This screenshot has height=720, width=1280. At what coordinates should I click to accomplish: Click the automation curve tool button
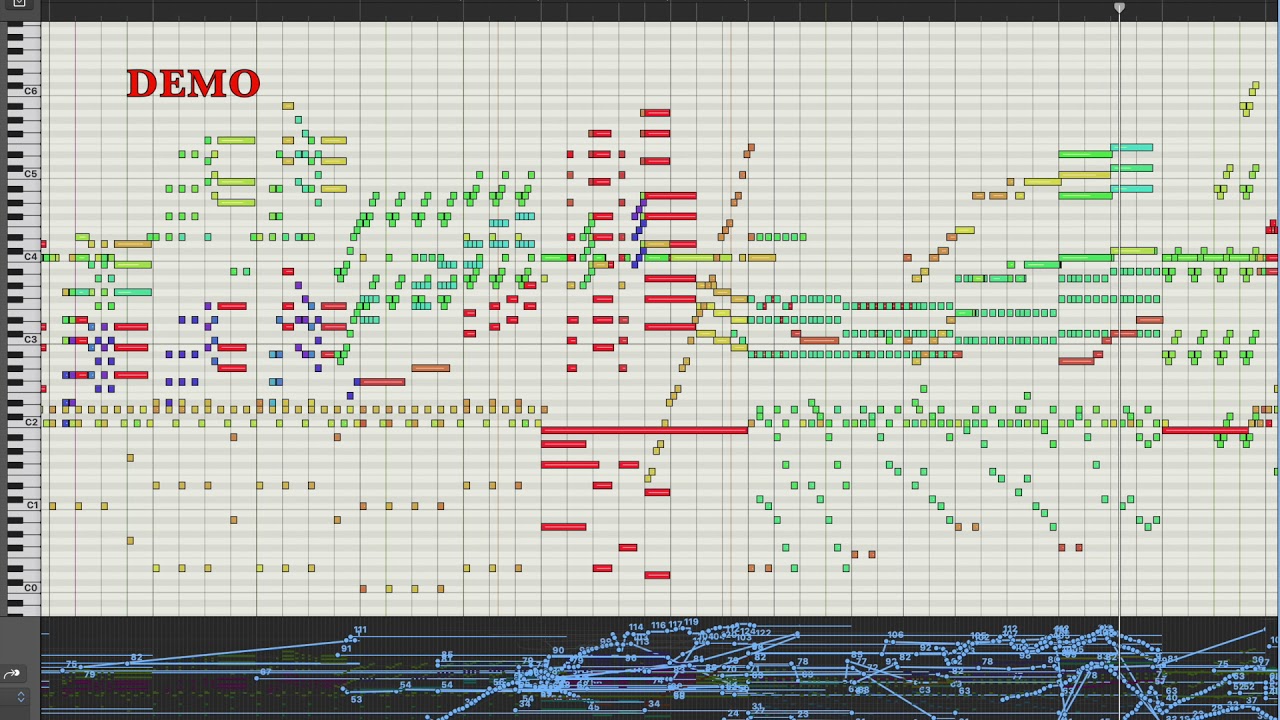pyautogui.click(x=12, y=674)
